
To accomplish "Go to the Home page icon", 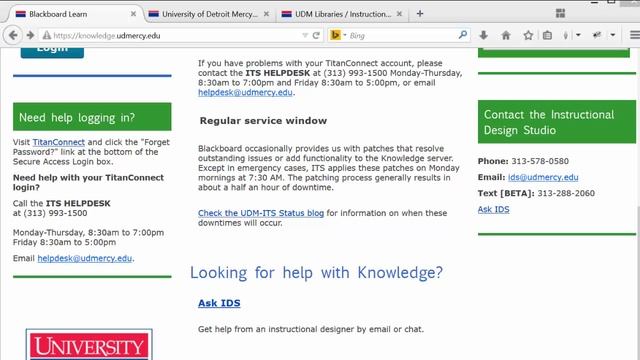I will 506,36.
